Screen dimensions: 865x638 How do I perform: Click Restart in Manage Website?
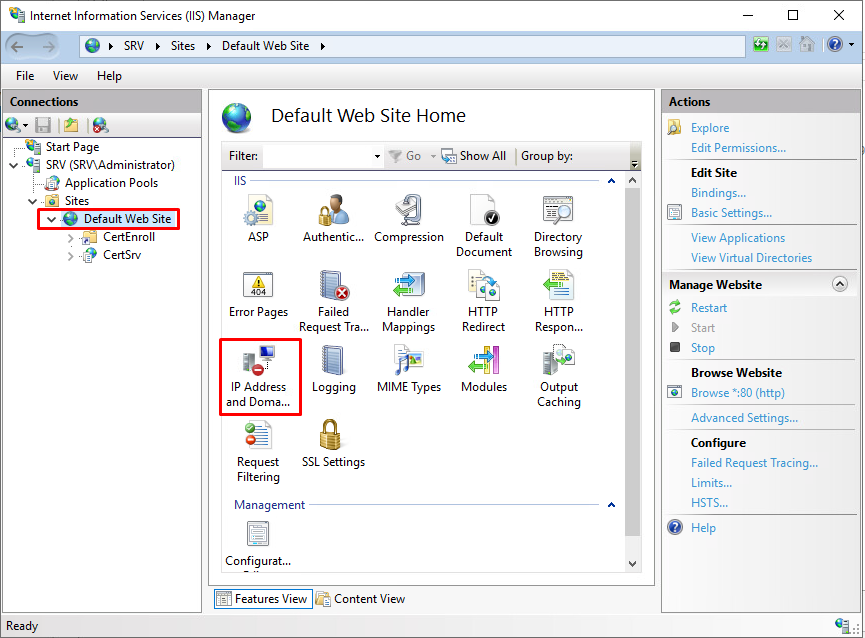pos(709,308)
